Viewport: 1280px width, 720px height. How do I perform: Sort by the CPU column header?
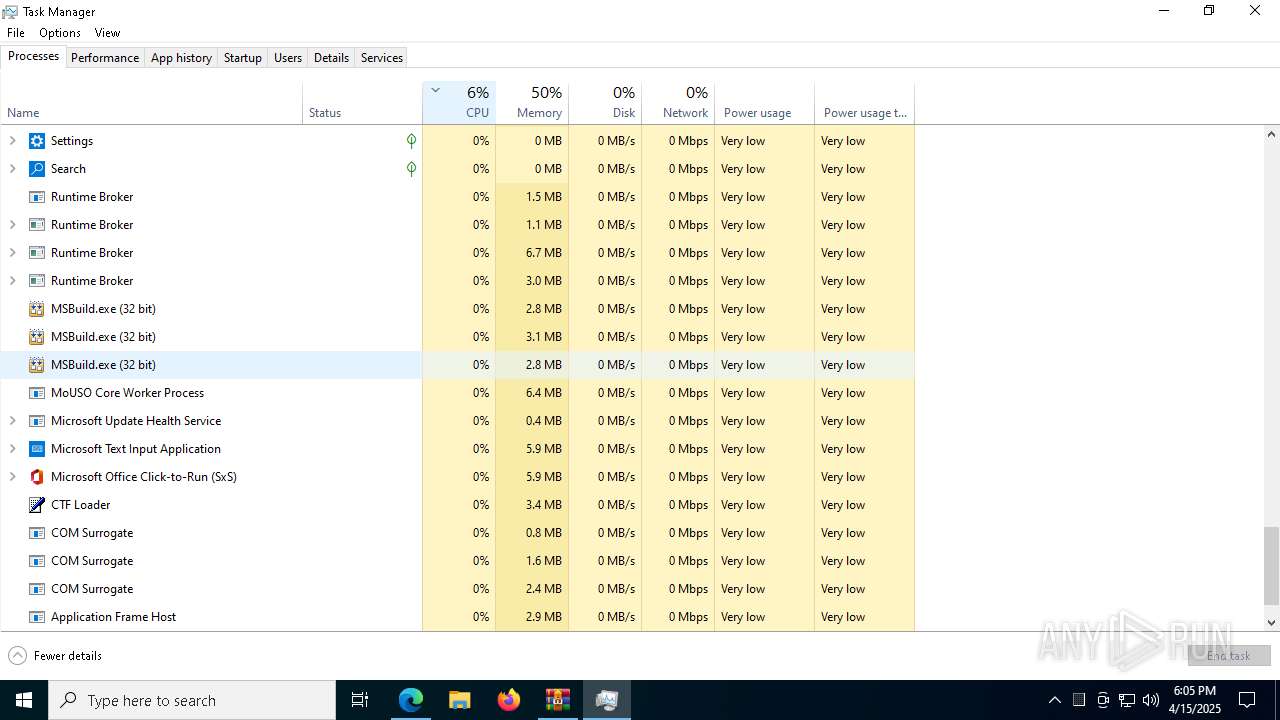point(459,103)
